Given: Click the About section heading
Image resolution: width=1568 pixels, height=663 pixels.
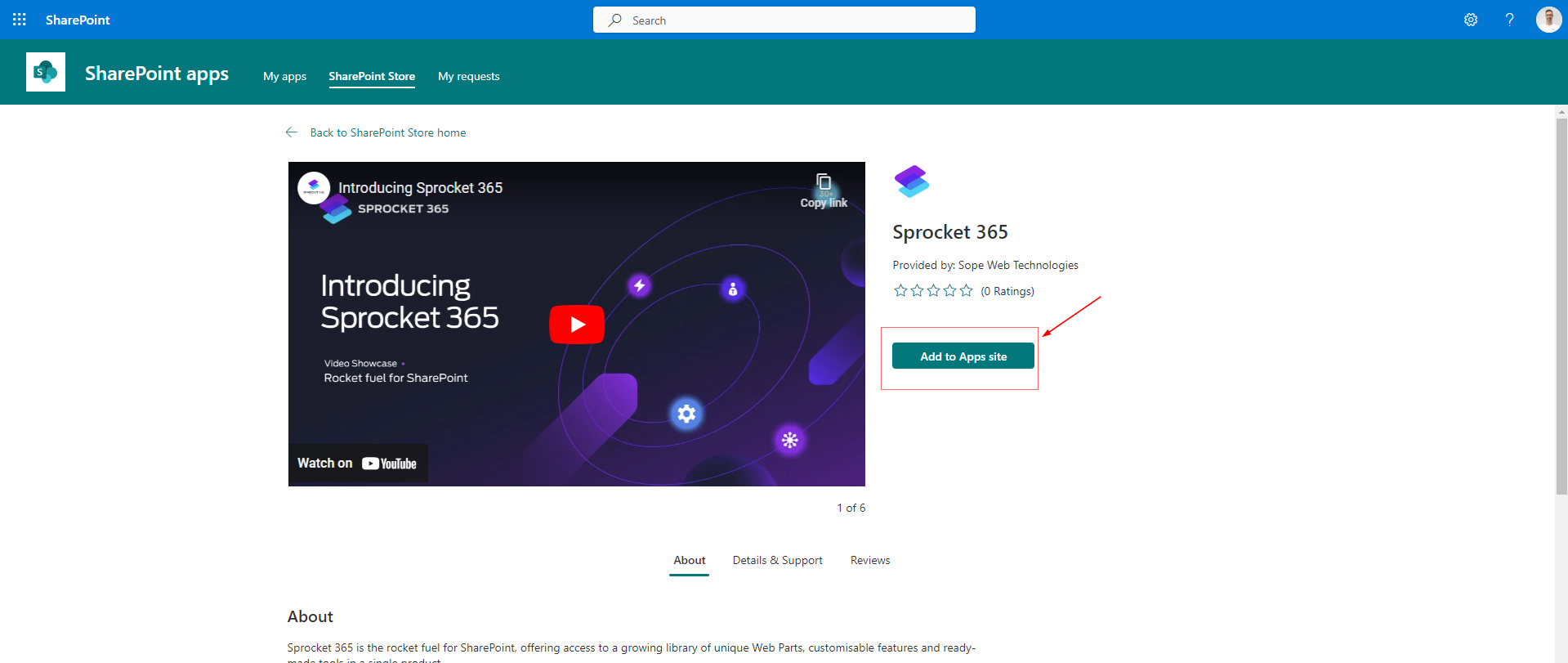Looking at the screenshot, I should click(x=310, y=616).
